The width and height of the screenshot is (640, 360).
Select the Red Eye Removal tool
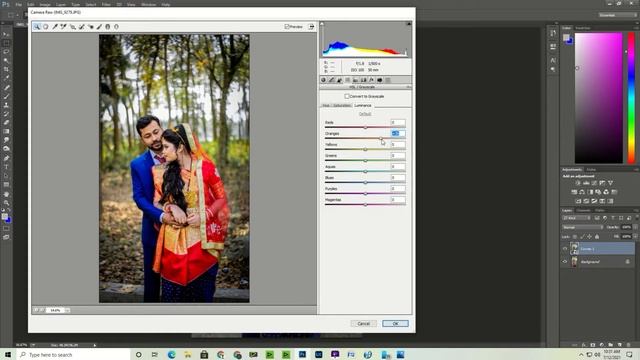click(x=90, y=27)
